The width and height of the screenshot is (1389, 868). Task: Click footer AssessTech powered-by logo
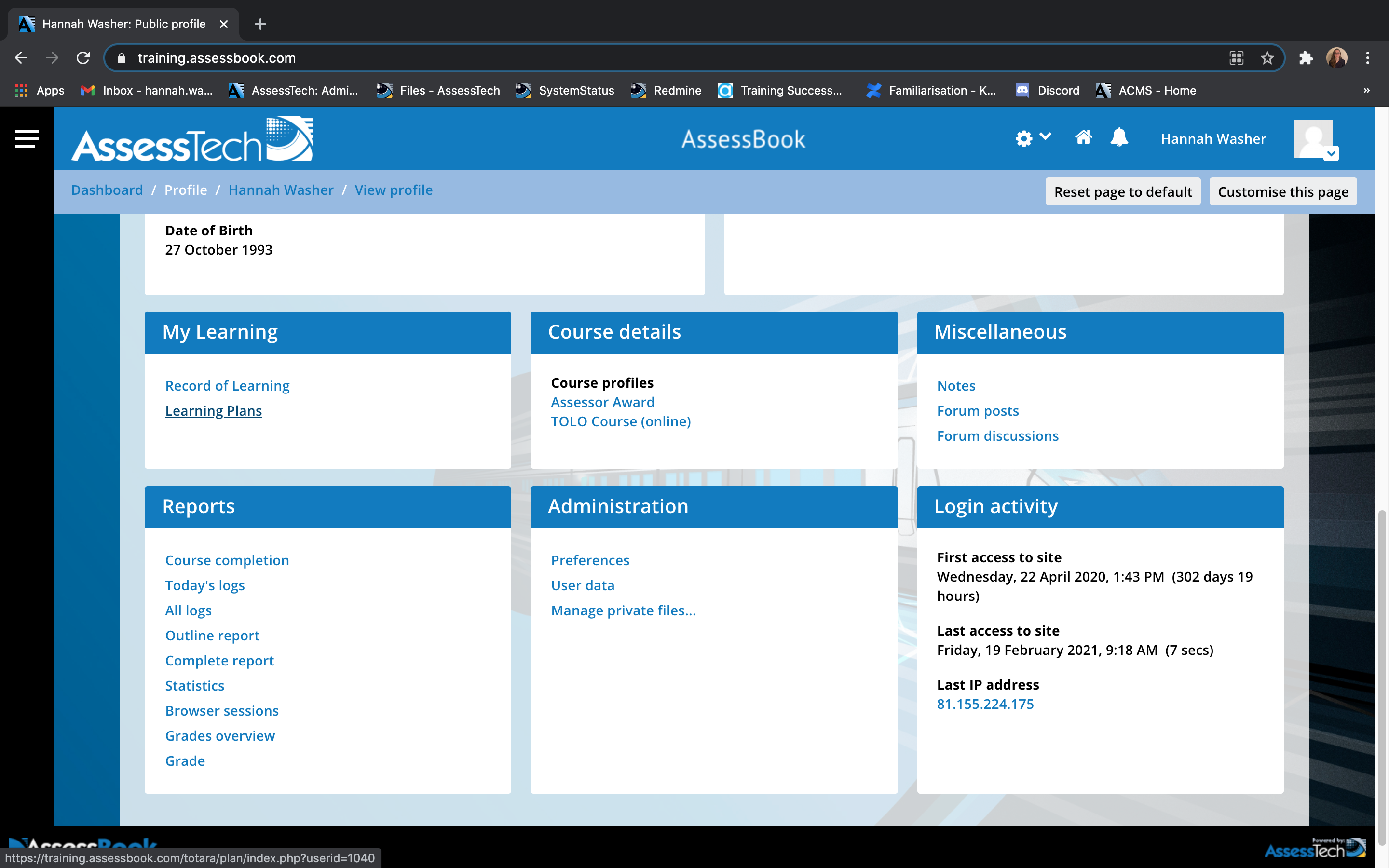pos(1314,849)
